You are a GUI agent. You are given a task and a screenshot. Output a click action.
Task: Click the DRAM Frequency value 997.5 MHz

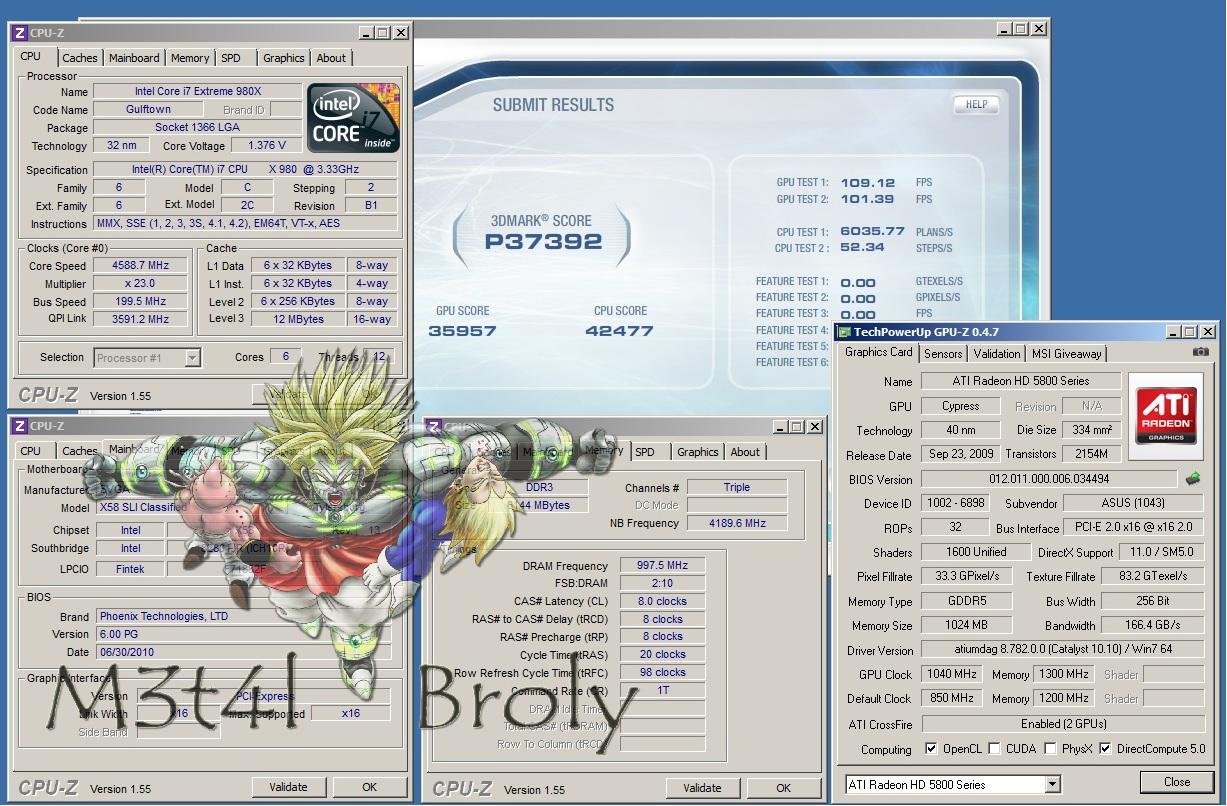663,566
